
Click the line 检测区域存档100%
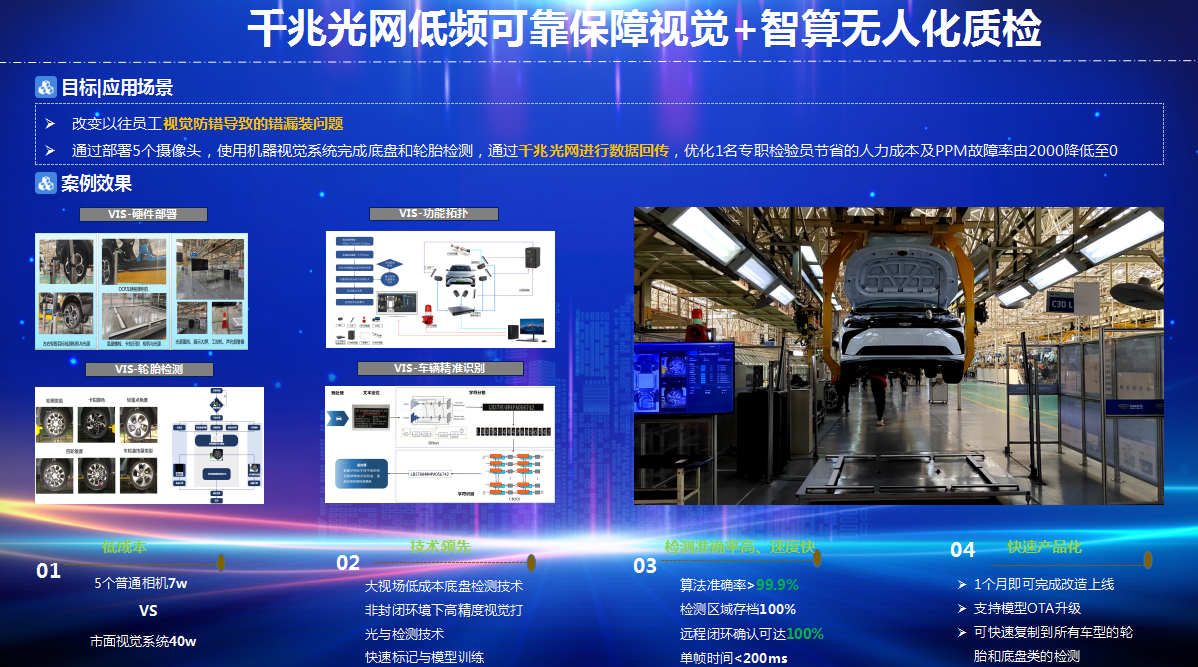coord(737,610)
